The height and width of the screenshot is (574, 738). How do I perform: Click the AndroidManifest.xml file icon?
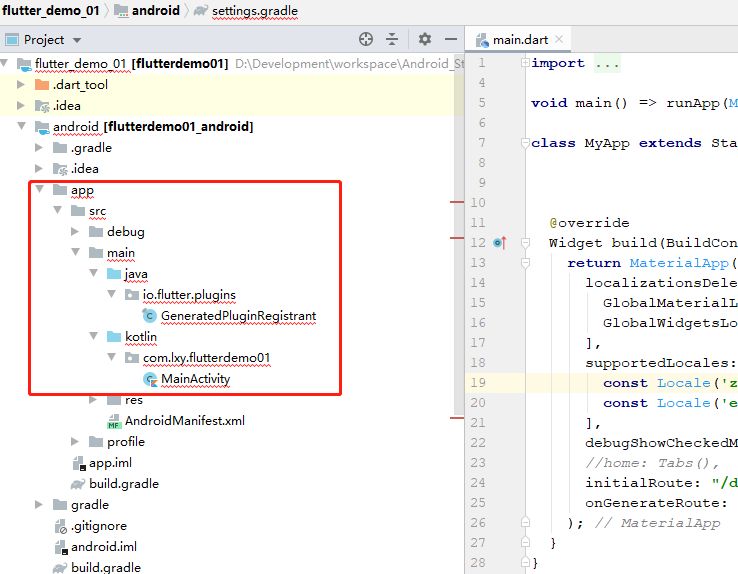pos(113,421)
